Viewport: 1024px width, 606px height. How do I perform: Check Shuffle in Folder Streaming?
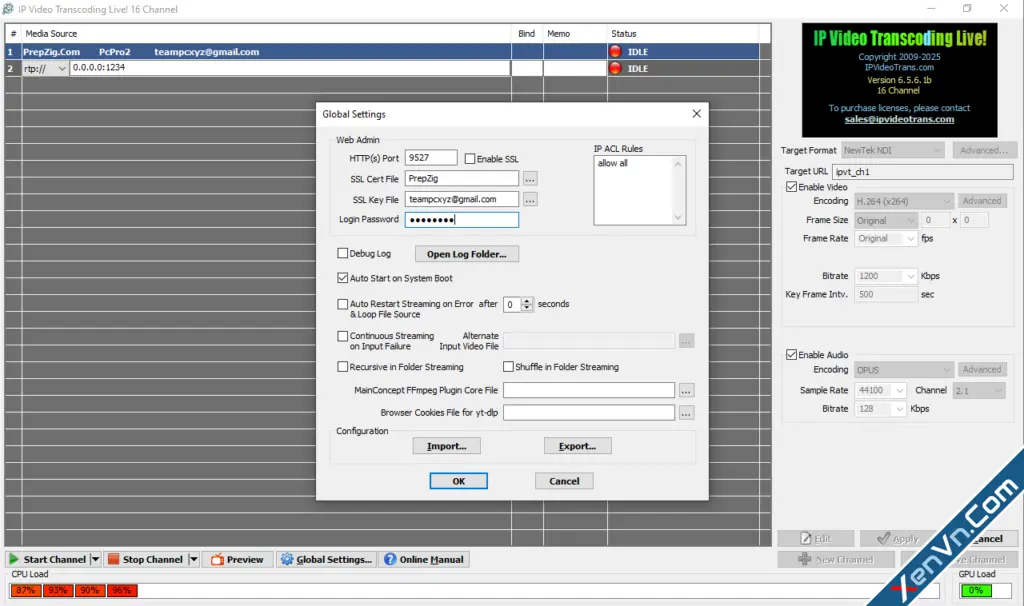coord(508,367)
